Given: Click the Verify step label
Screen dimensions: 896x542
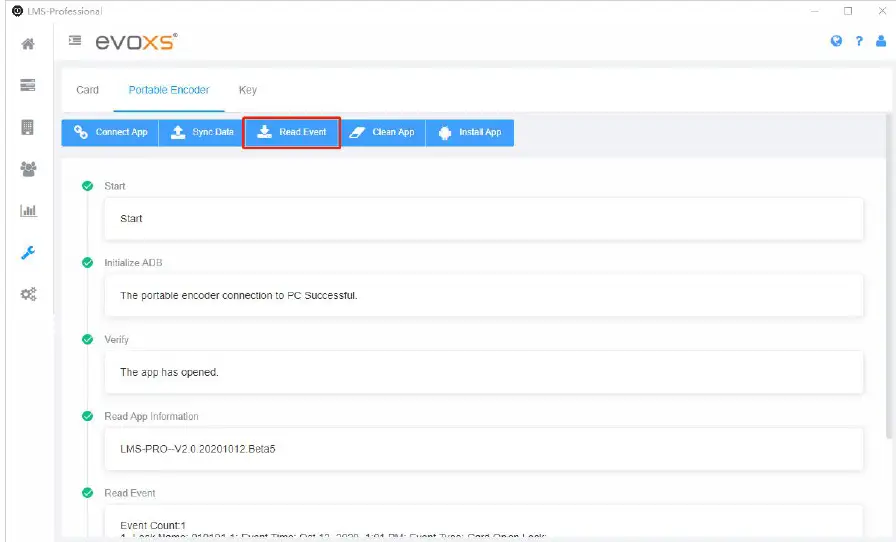Looking at the screenshot, I should [x=117, y=339].
